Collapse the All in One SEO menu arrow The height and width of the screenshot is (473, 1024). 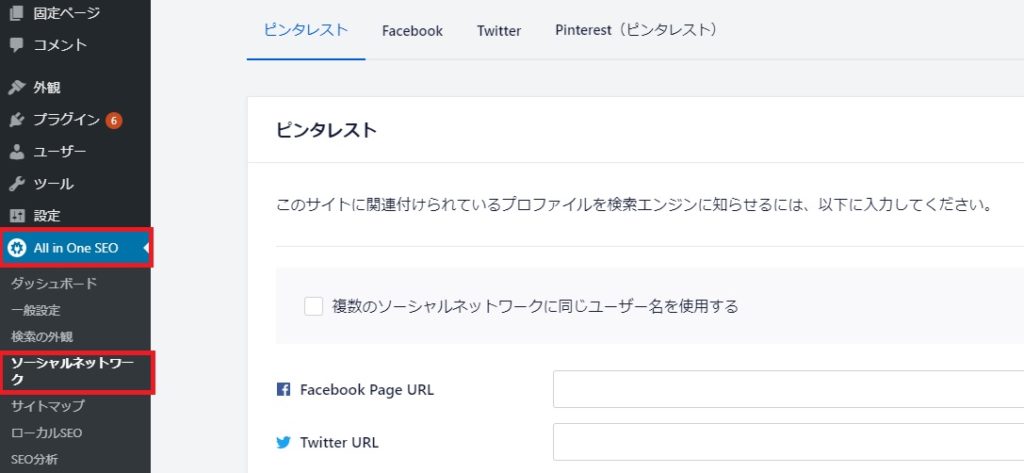146,248
